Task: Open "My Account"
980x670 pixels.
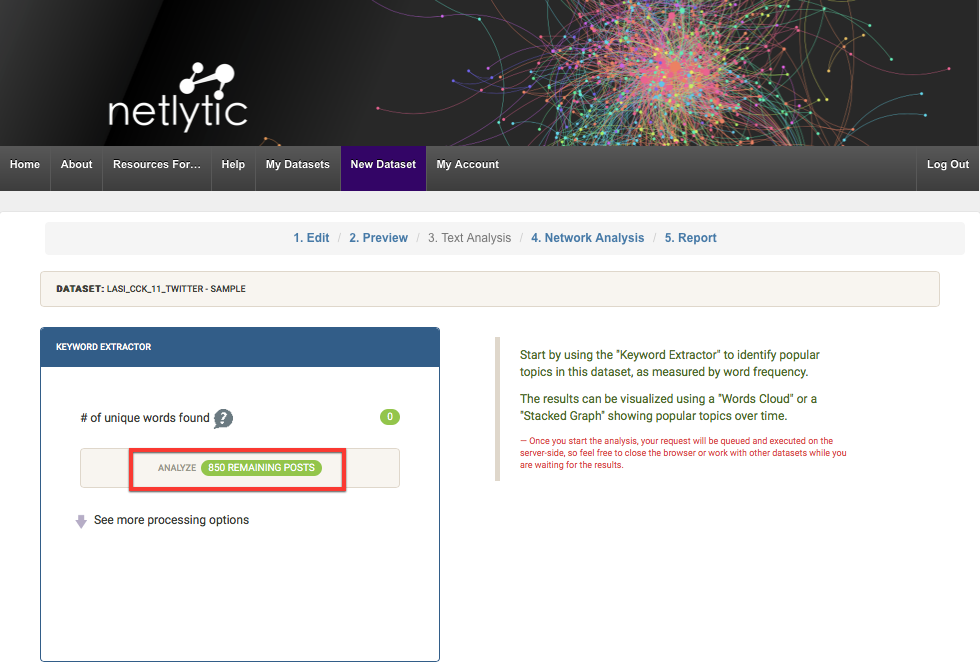Action: pyautogui.click(x=467, y=164)
